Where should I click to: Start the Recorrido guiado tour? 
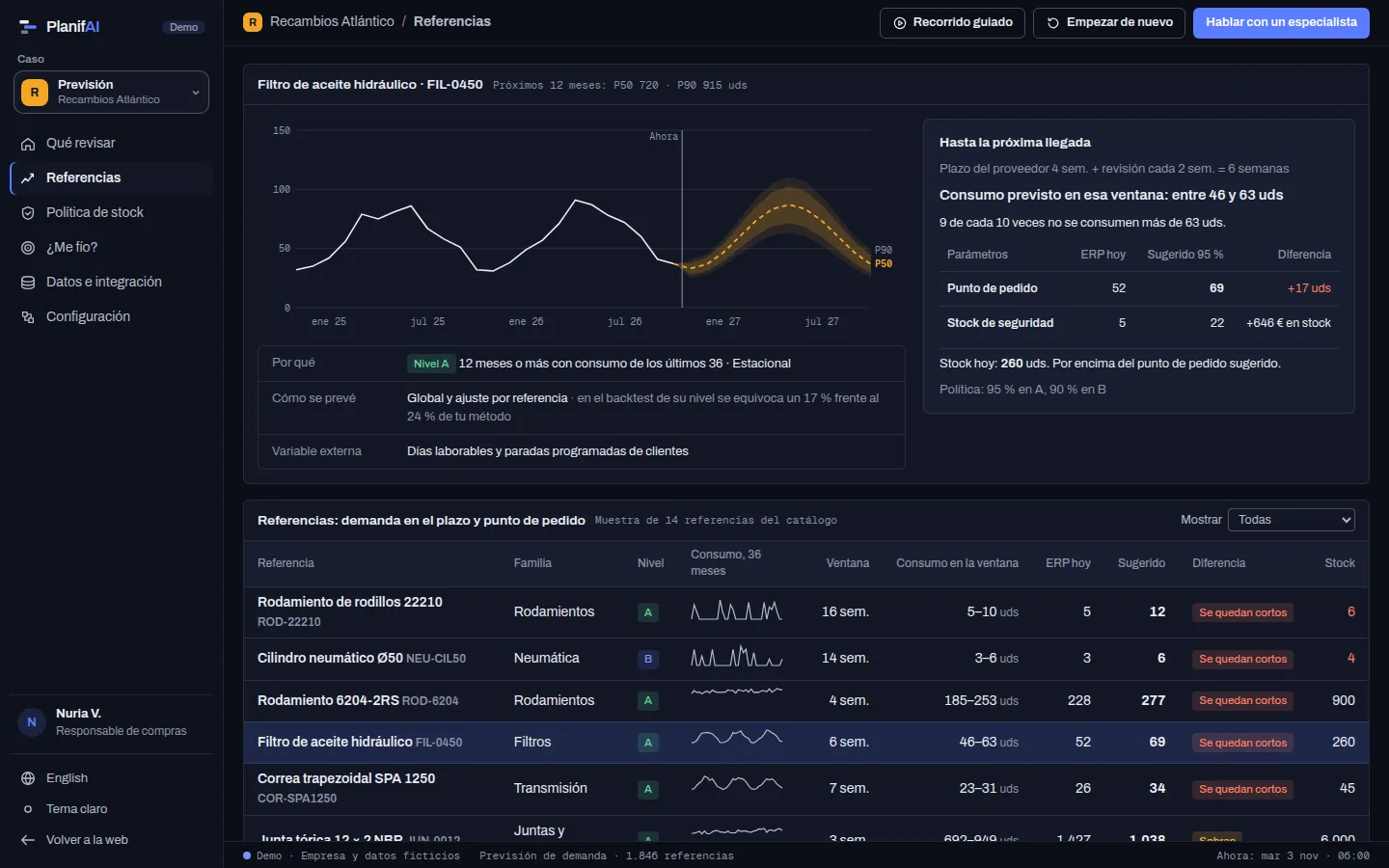[x=952, y=23]
